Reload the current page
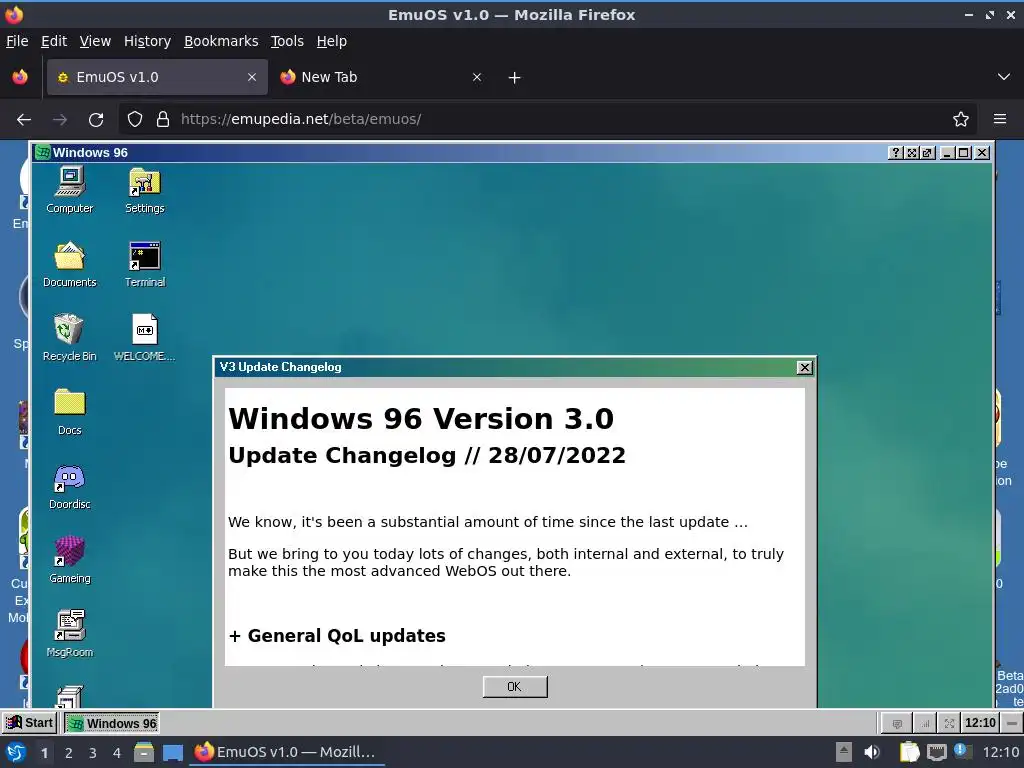1024x768 pixels. point(96,120)
